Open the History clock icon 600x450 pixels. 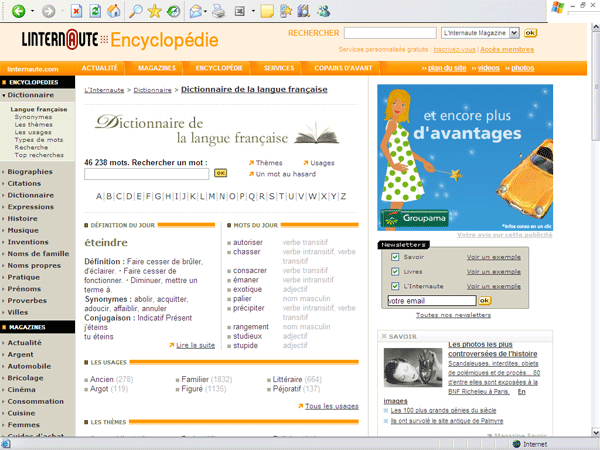173,11
